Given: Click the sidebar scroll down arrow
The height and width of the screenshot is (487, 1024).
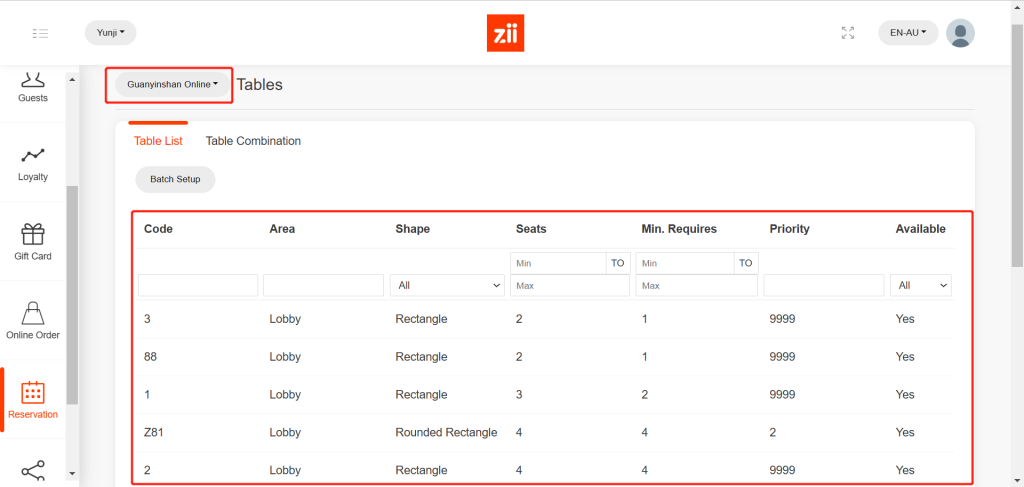Looking at the screenshot, I should (71, 473).
